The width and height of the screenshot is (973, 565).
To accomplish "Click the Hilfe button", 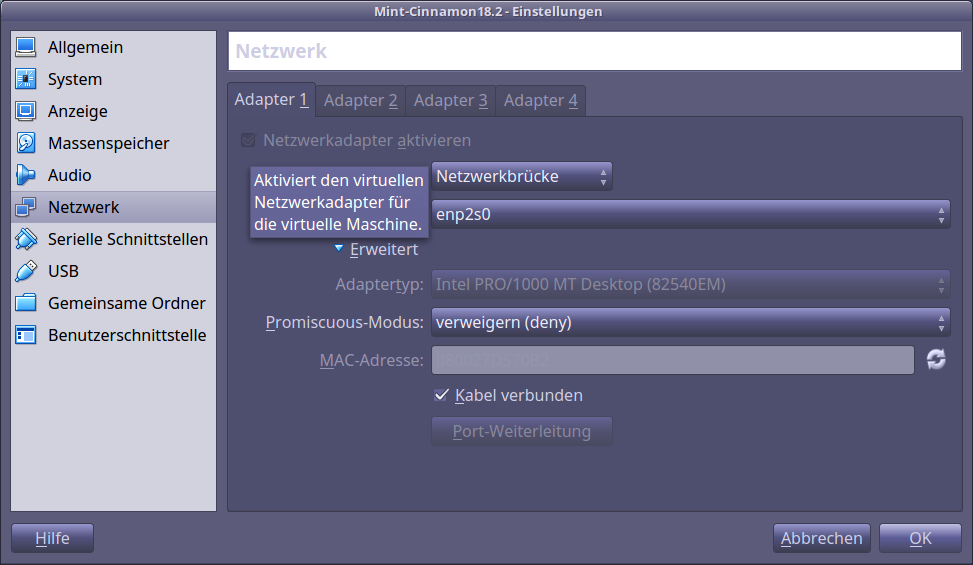I will 53,538.
